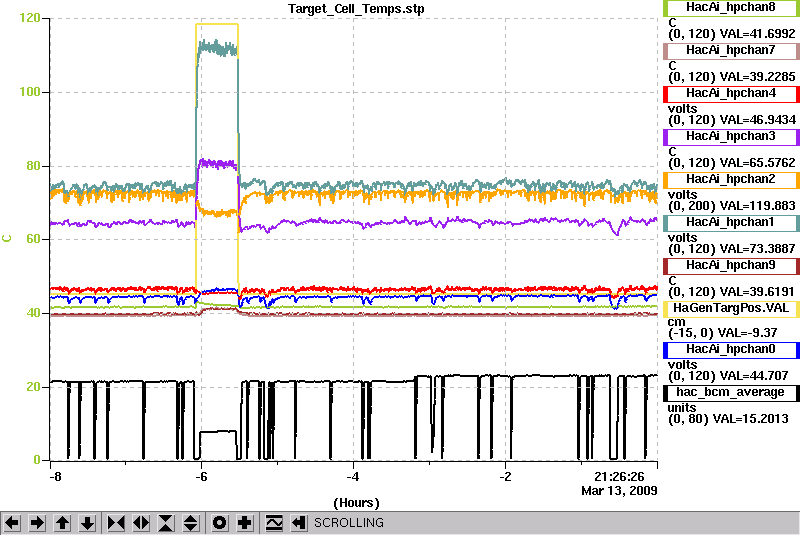
Task: Select the HacAi_hpchan3 curve legend entry
Action: click(x=731, y=137)
